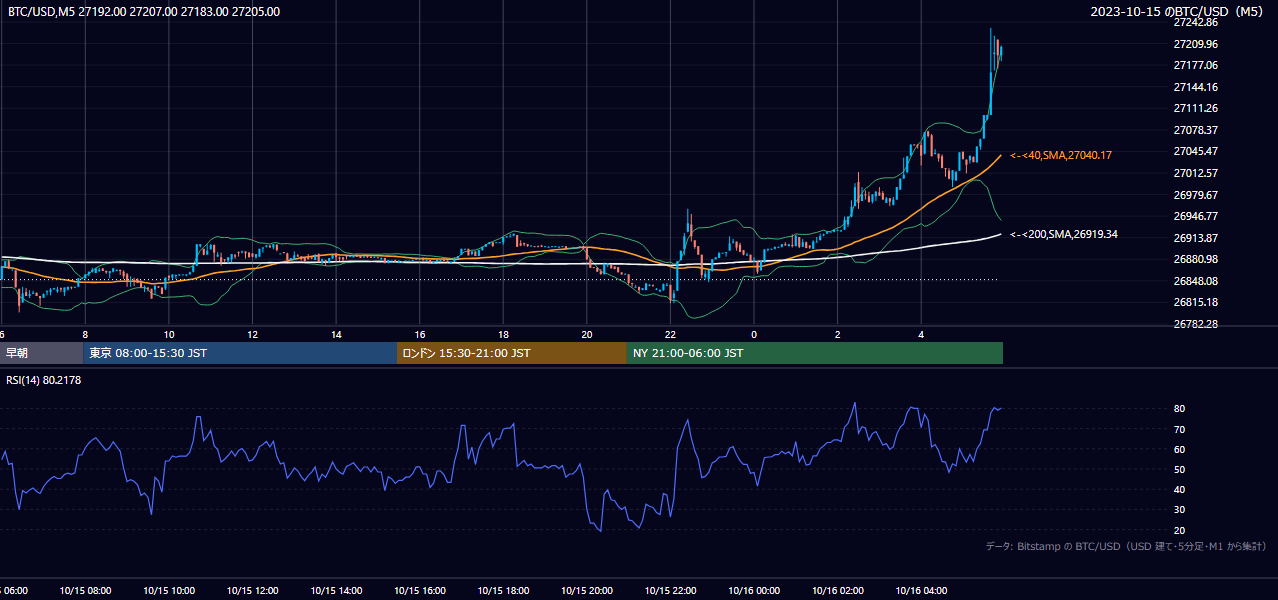Click the 10/16 00:00 time label
This screenshot has height=600, width=1278.
[x=754, y=591]
